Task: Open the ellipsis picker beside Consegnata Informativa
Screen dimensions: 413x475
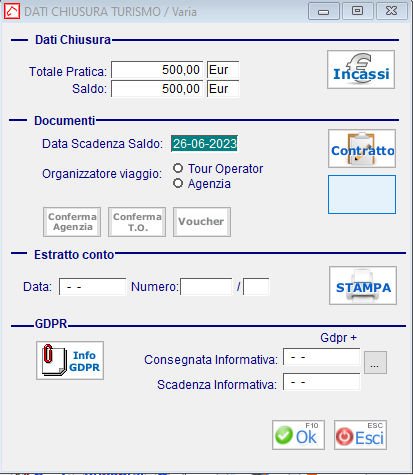Action: pyautogui.click(x=375, y=362)
